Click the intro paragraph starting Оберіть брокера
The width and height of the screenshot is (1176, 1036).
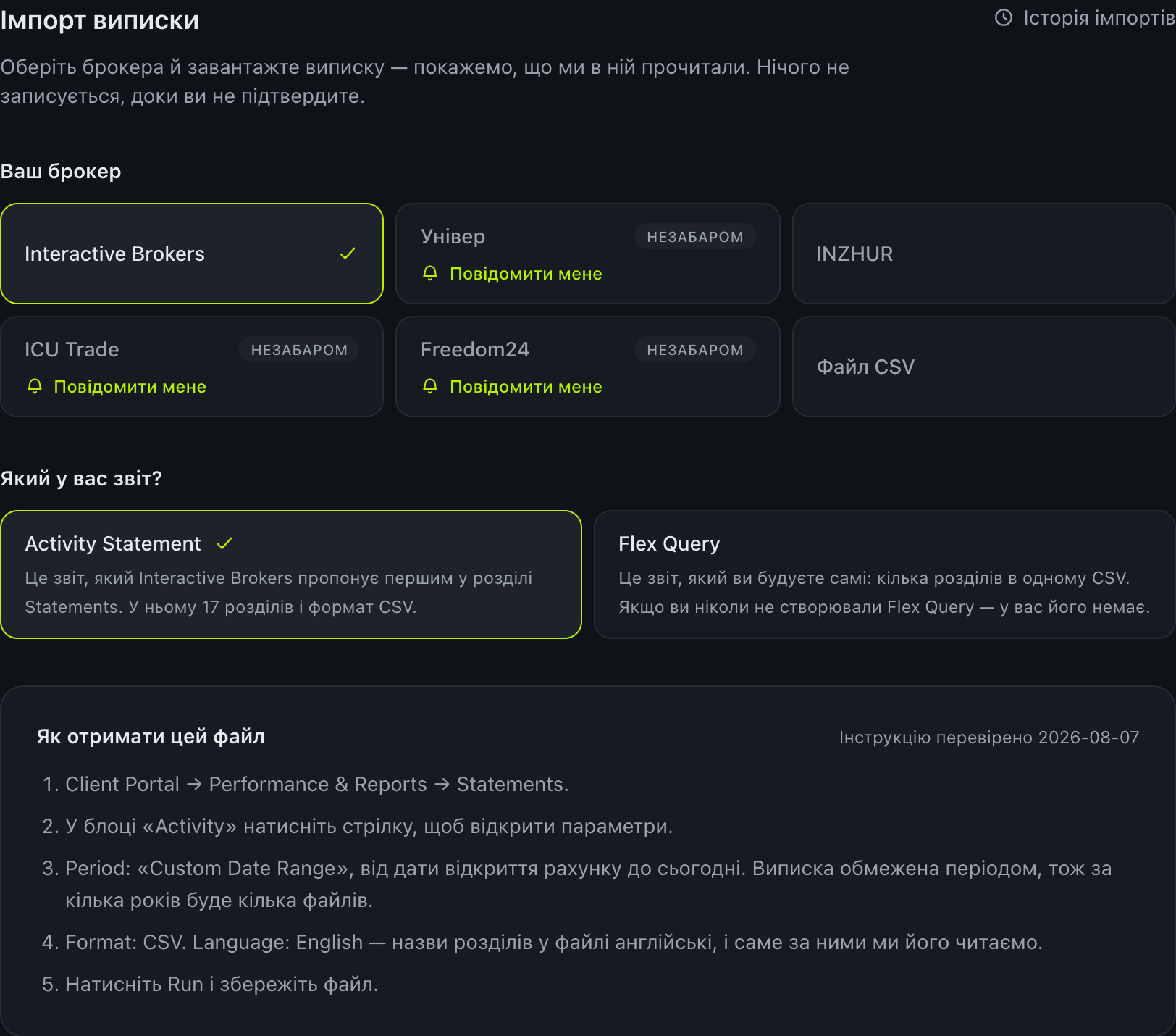(x=425, y=82)
